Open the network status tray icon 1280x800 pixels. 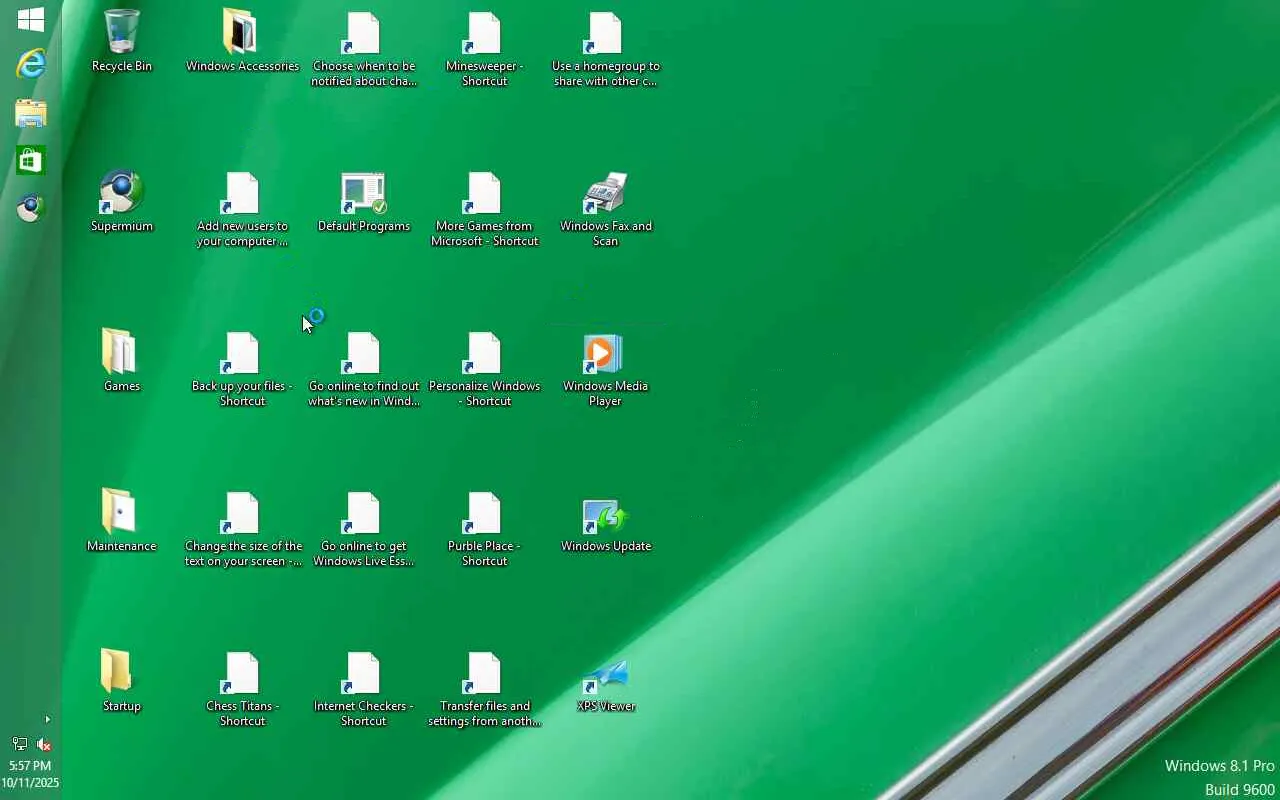19,744
